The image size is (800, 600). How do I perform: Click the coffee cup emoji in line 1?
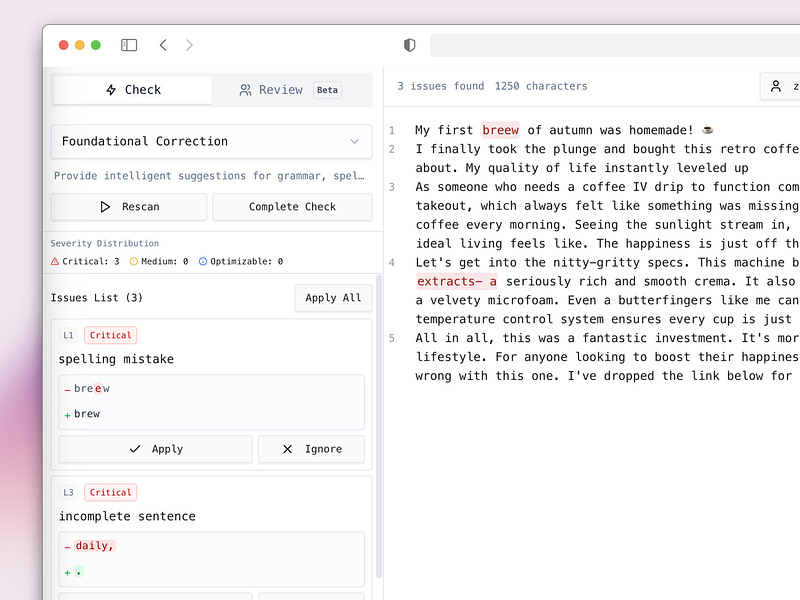pos(707,130)
